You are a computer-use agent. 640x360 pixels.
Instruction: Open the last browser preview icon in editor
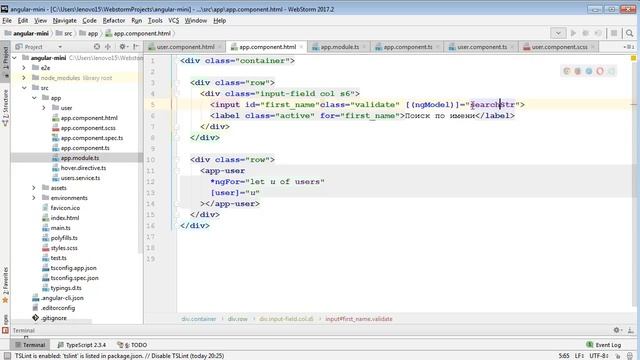coord(611,71)
